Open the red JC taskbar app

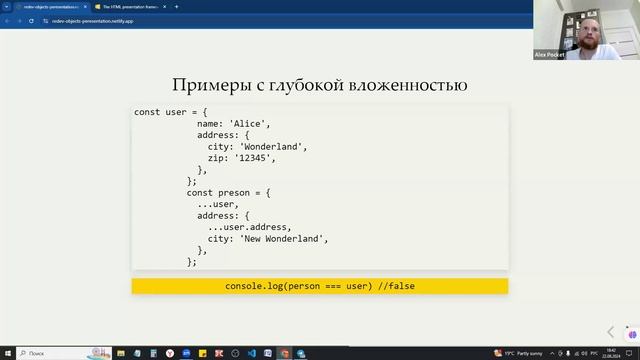click(x=219, y=353)
